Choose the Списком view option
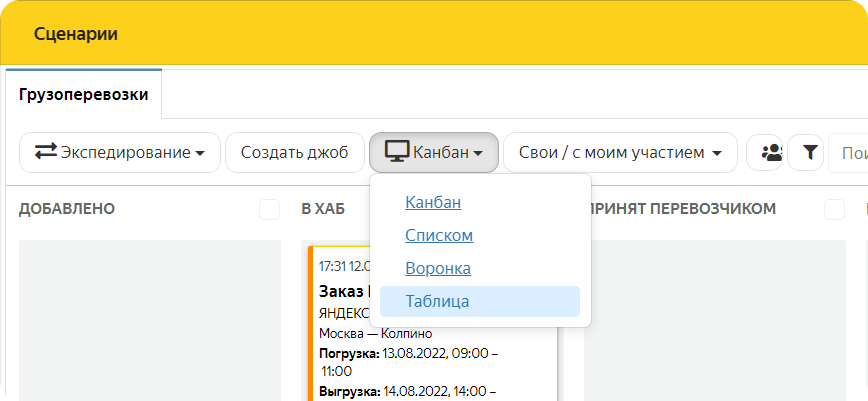The image size is (868, 401). click(439, 235)
